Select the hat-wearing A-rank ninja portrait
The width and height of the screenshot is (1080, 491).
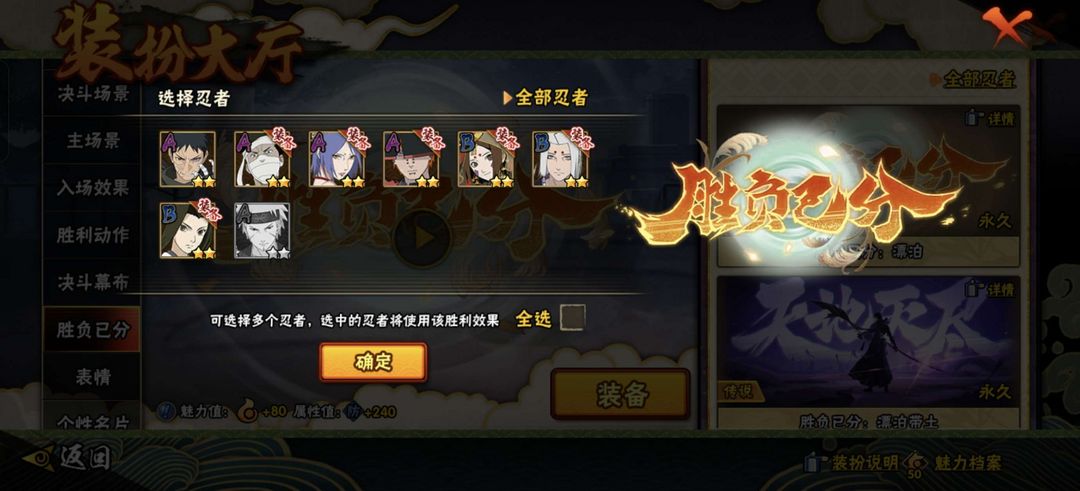click(x=411, y=159)
